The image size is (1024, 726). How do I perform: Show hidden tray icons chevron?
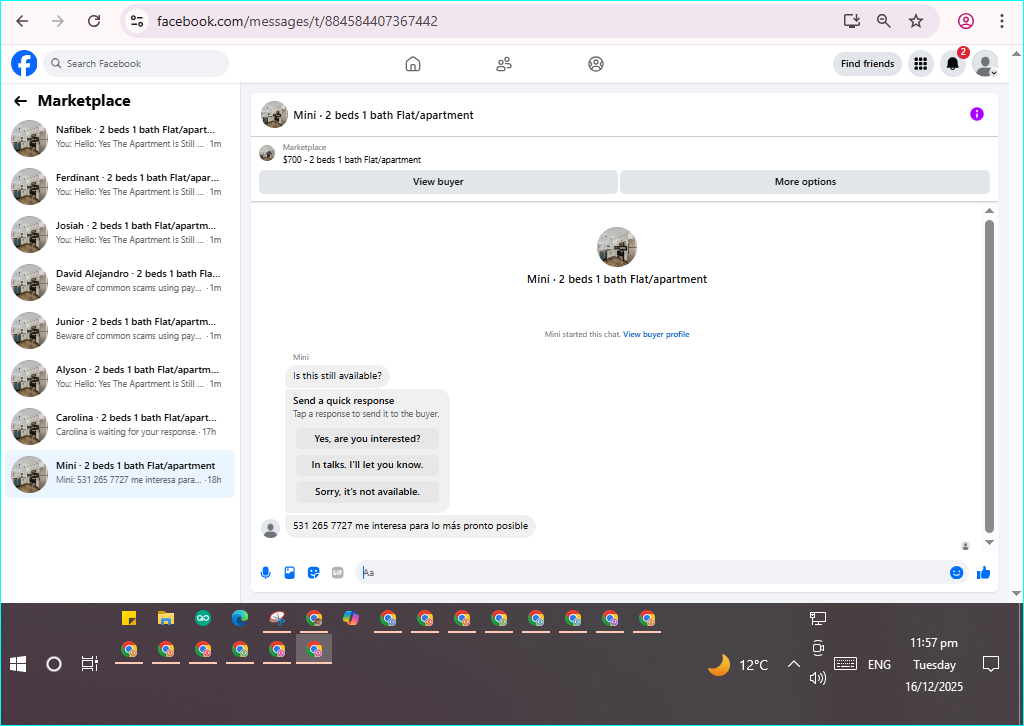click(x=793, y=665)
